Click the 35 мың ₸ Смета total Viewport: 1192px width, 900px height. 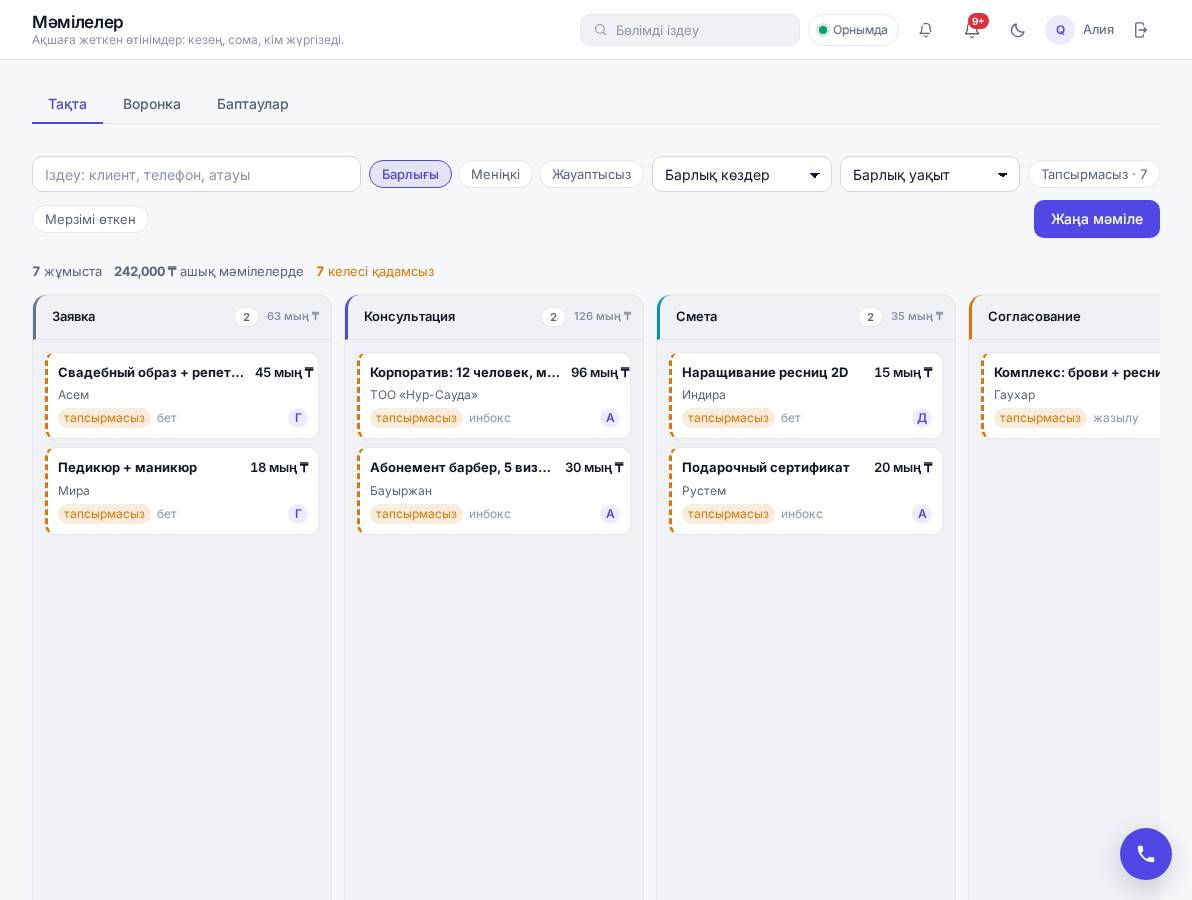click(x=917, y=316)
